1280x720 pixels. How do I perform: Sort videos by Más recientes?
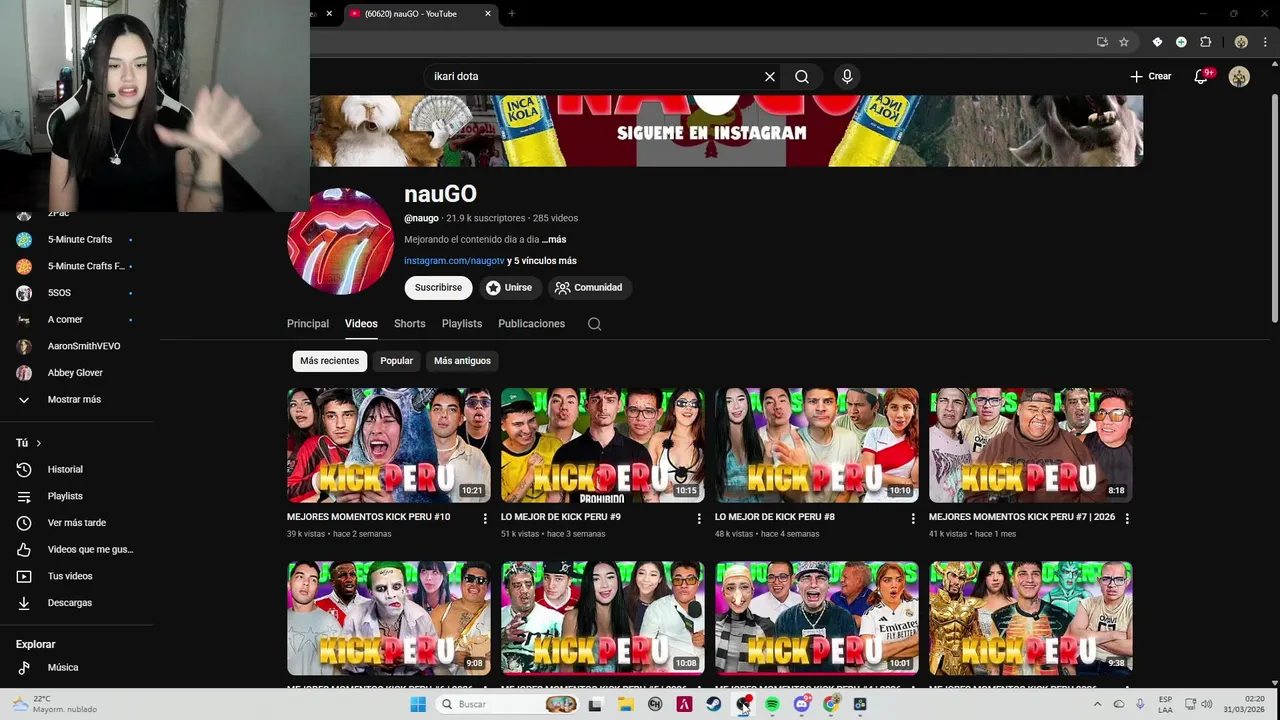[329, 361]
